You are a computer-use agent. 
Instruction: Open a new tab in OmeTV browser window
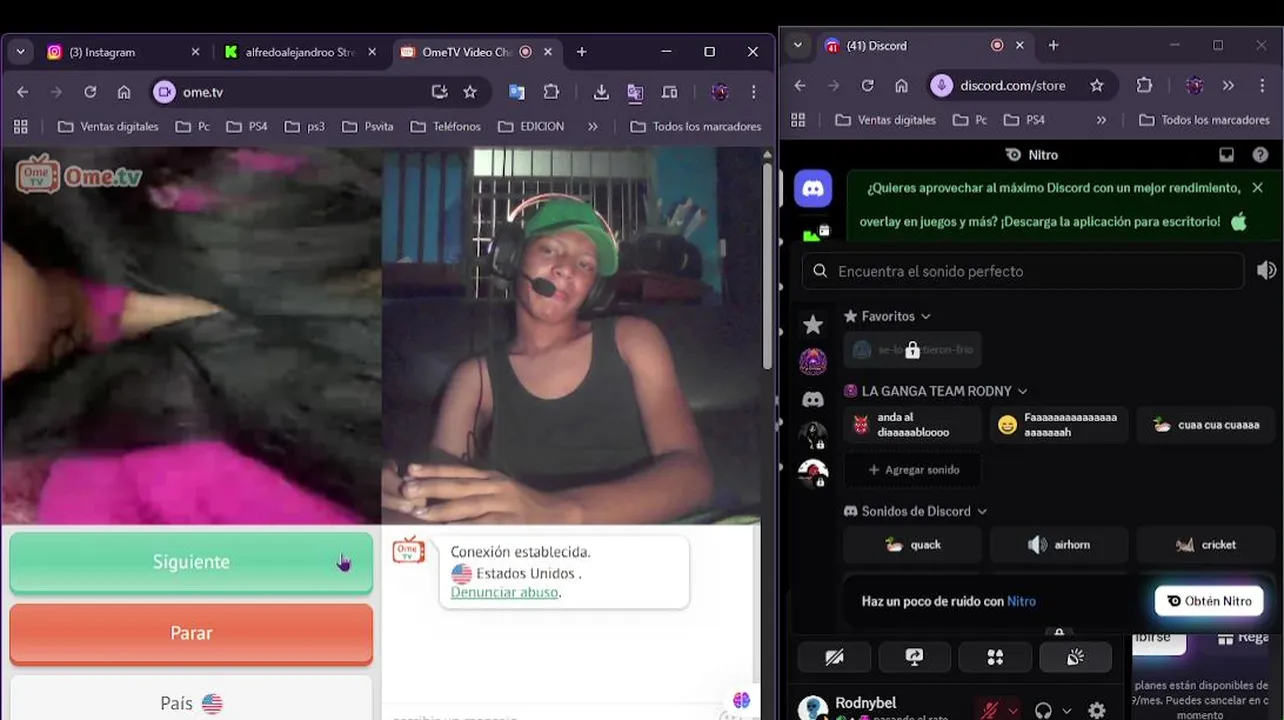(581, 52)
